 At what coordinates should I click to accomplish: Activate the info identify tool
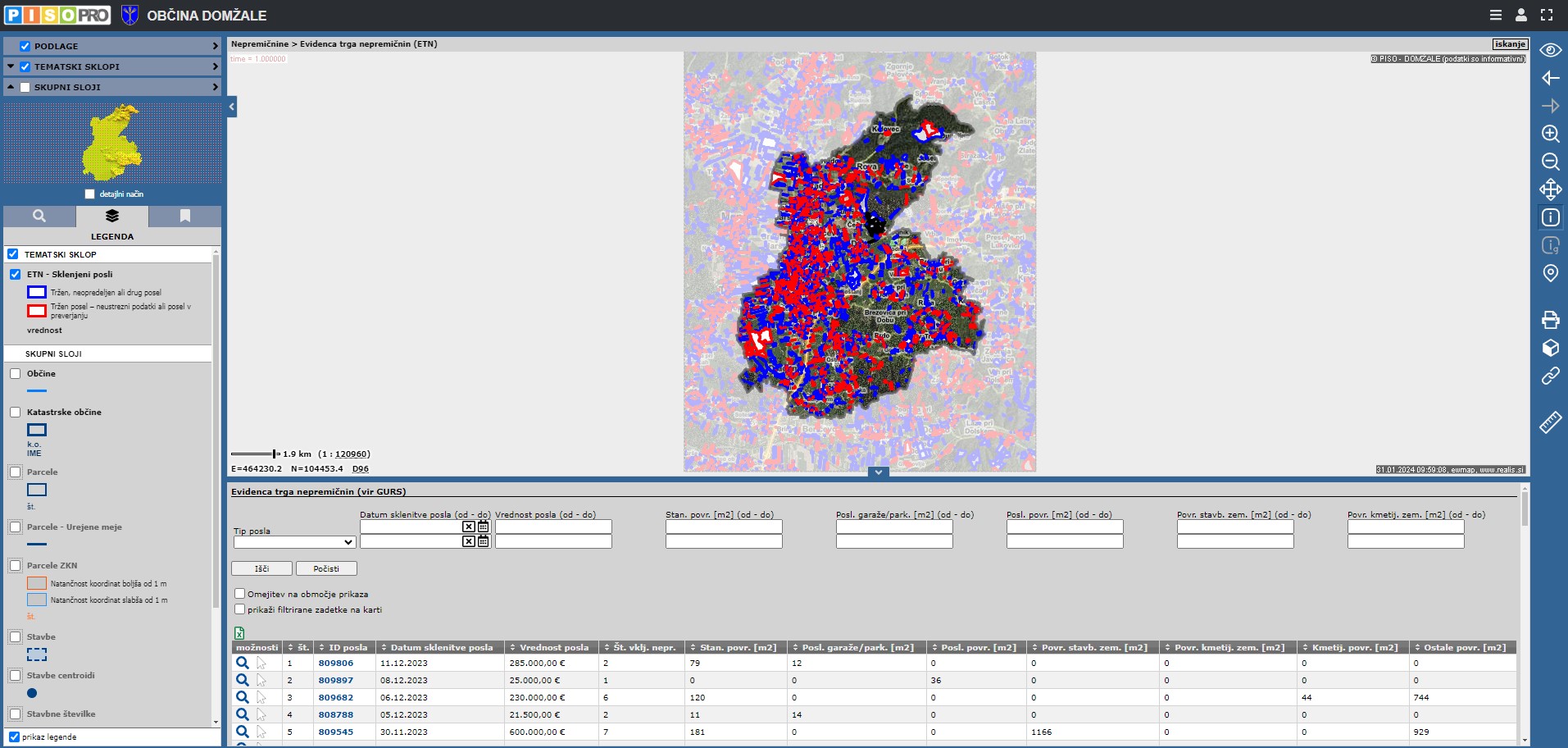click(1549, 217)
